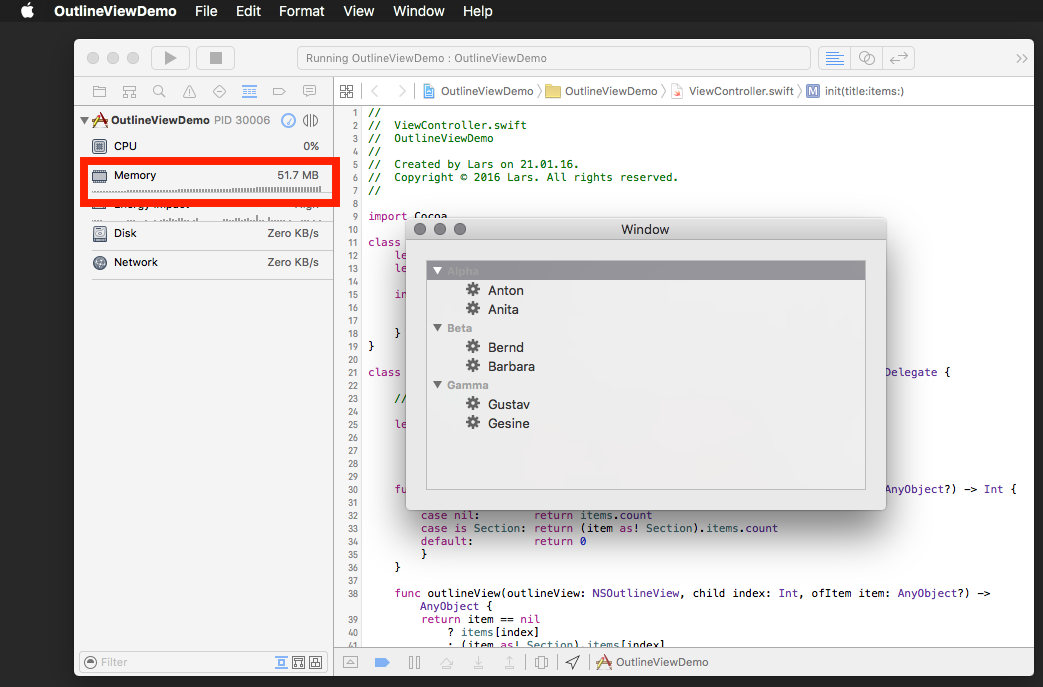Switch to the Standard editor layout
Screen dimensions: 1043x687
pos(834,58)
